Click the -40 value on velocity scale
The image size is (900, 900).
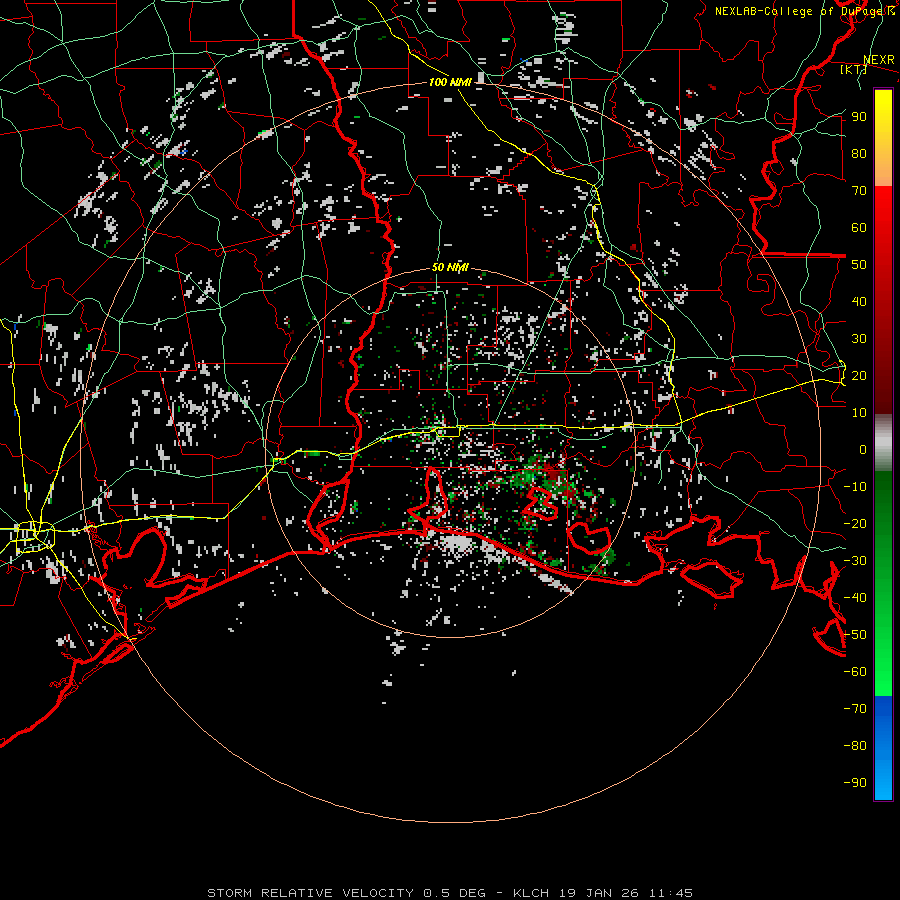855,598
